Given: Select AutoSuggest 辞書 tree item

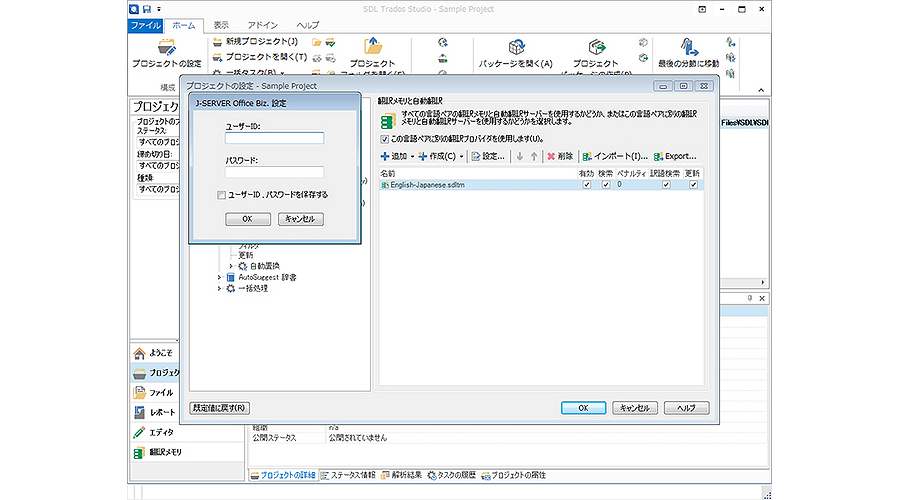Looking at the screenshot, I should [267, 277].
